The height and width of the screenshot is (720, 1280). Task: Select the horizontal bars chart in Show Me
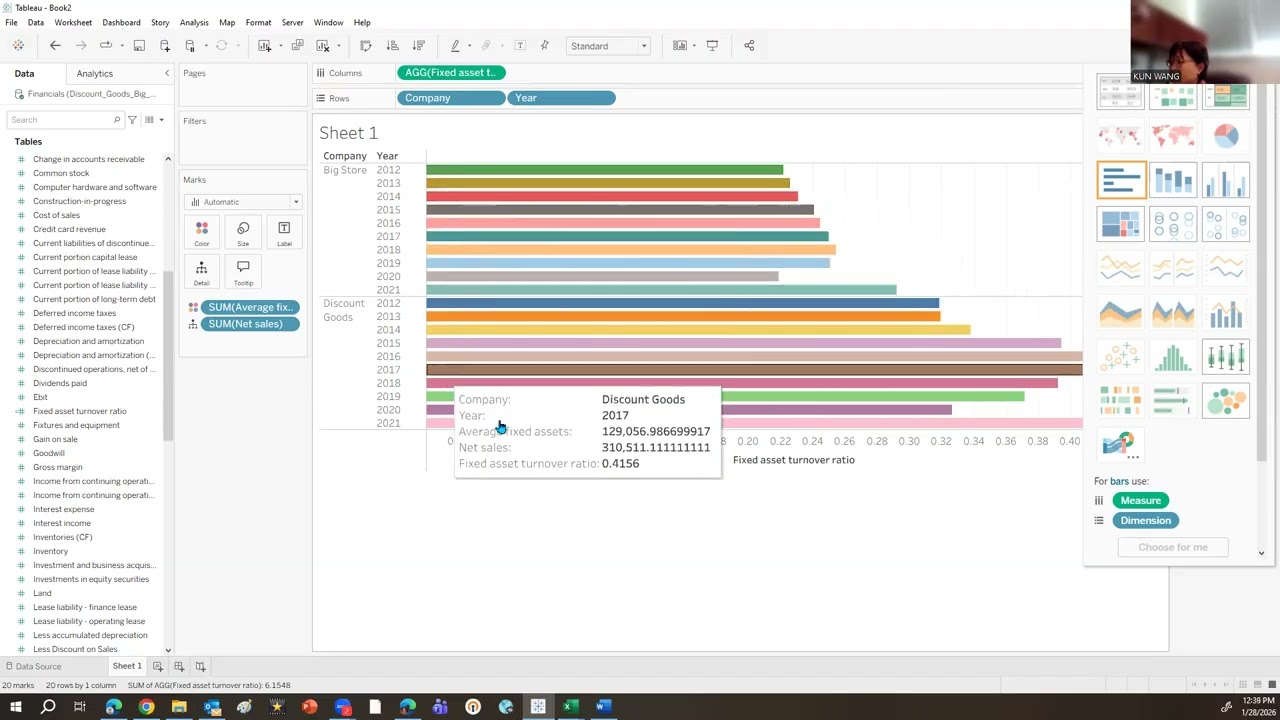1121,181
